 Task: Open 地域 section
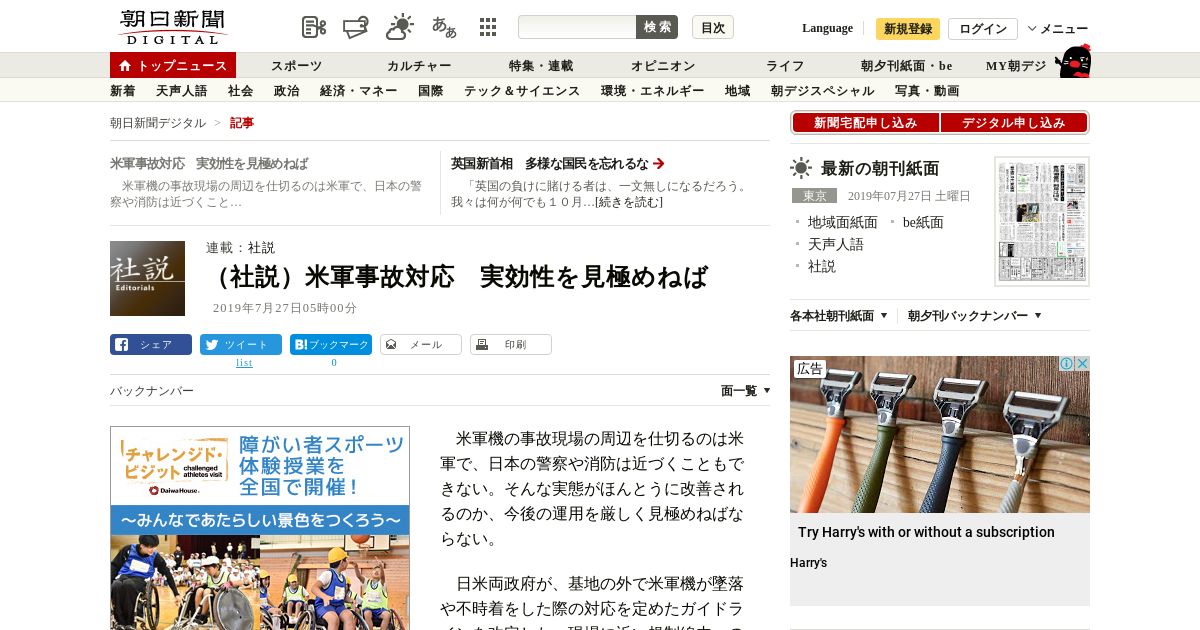[738, 91]
